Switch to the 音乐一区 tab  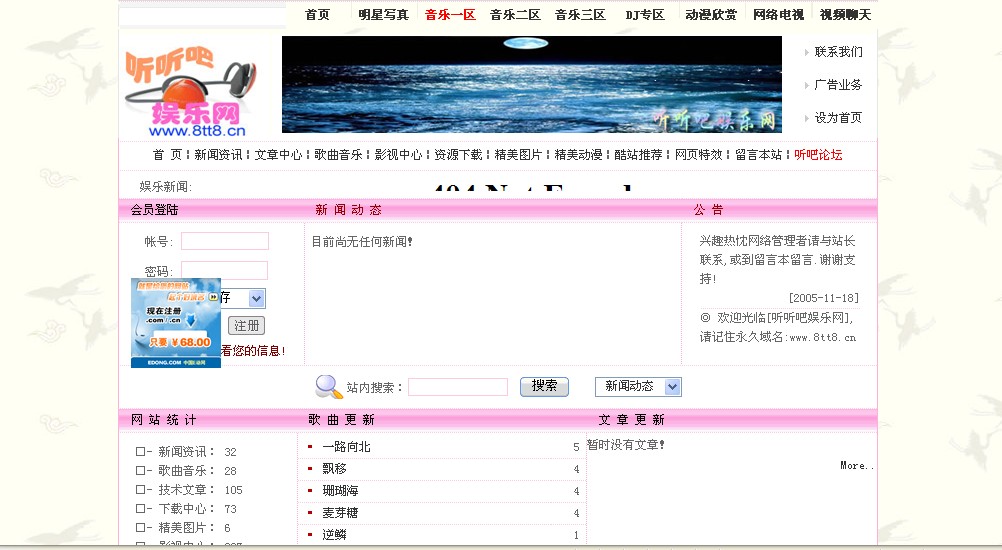pos(450,14)
